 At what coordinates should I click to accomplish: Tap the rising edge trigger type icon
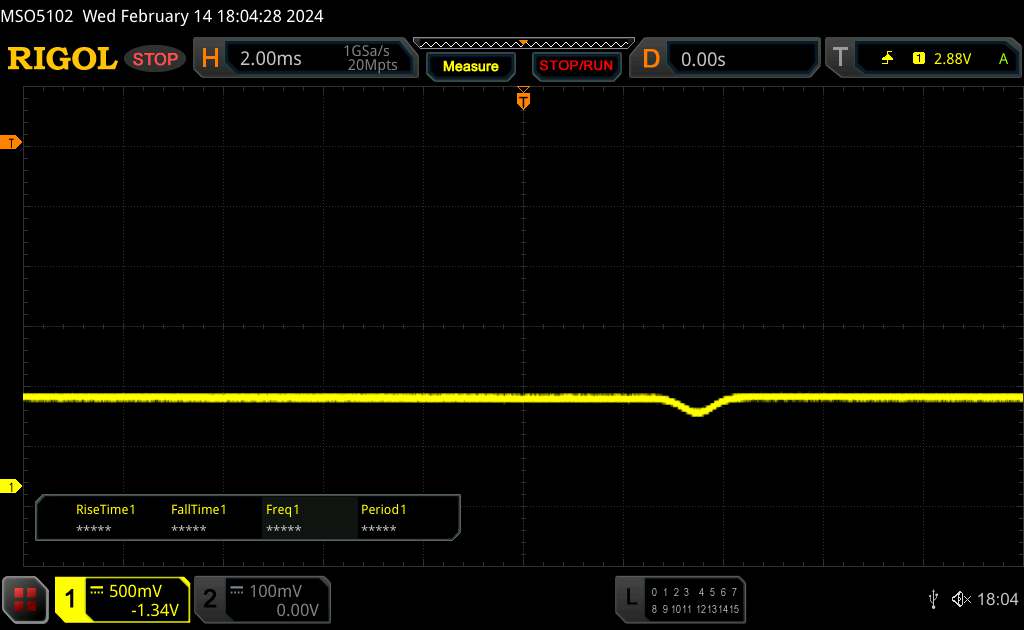[x=887, y=59]
